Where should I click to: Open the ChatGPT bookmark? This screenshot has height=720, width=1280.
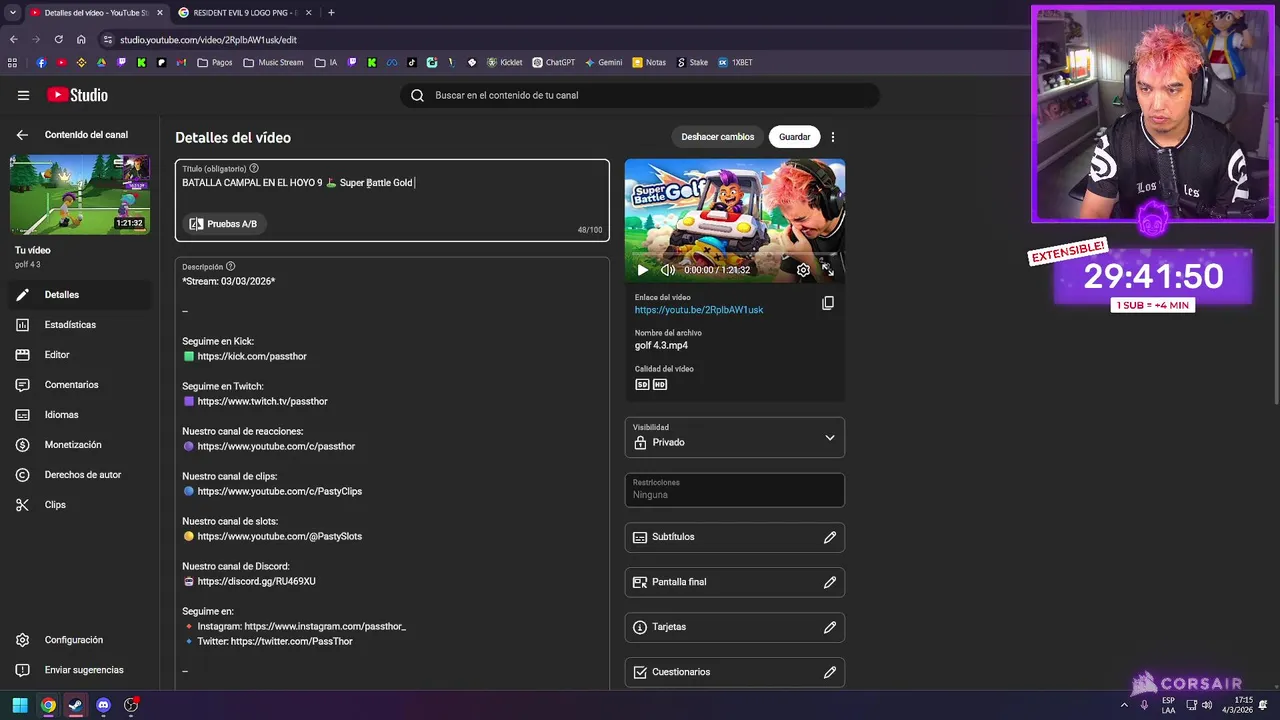(x=553, y=62)
